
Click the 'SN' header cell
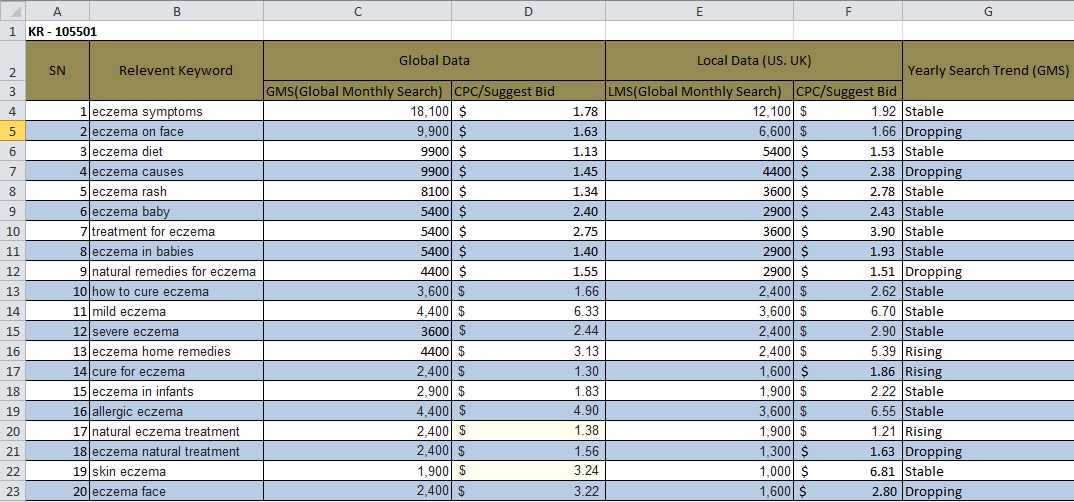(x=56, y=70)
